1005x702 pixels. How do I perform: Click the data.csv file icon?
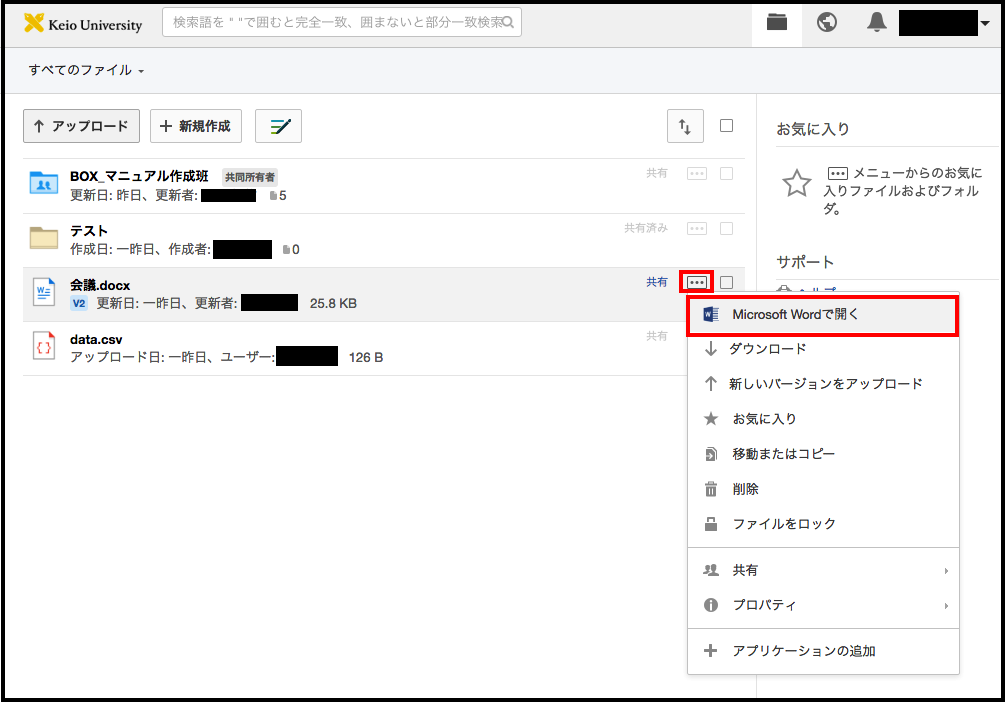pyautogui.click(x=44, y=347)
